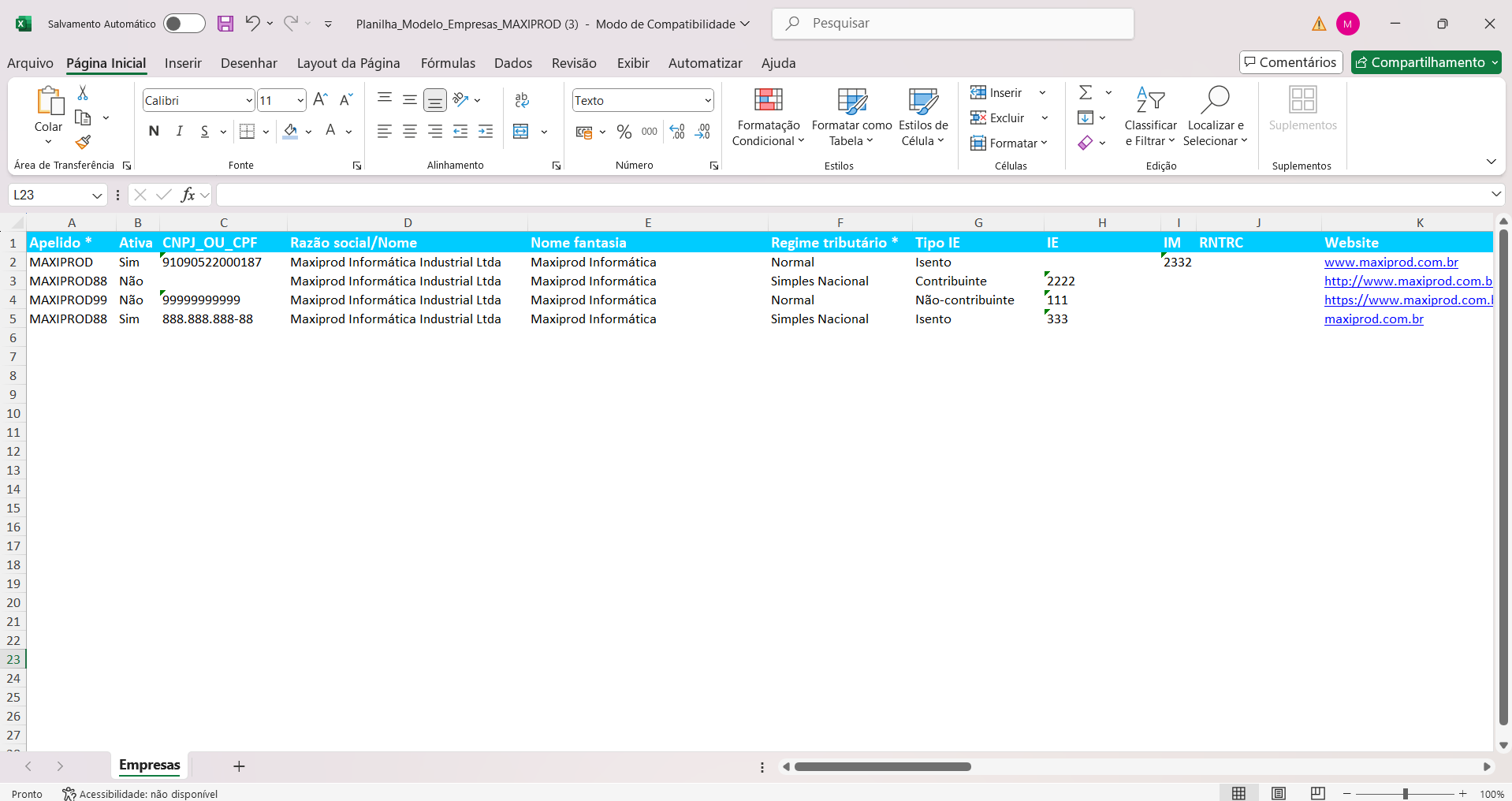Open the www.maxiprod.com.br link
This screenshot has height=801, width=1512.
click(1391, 263)
